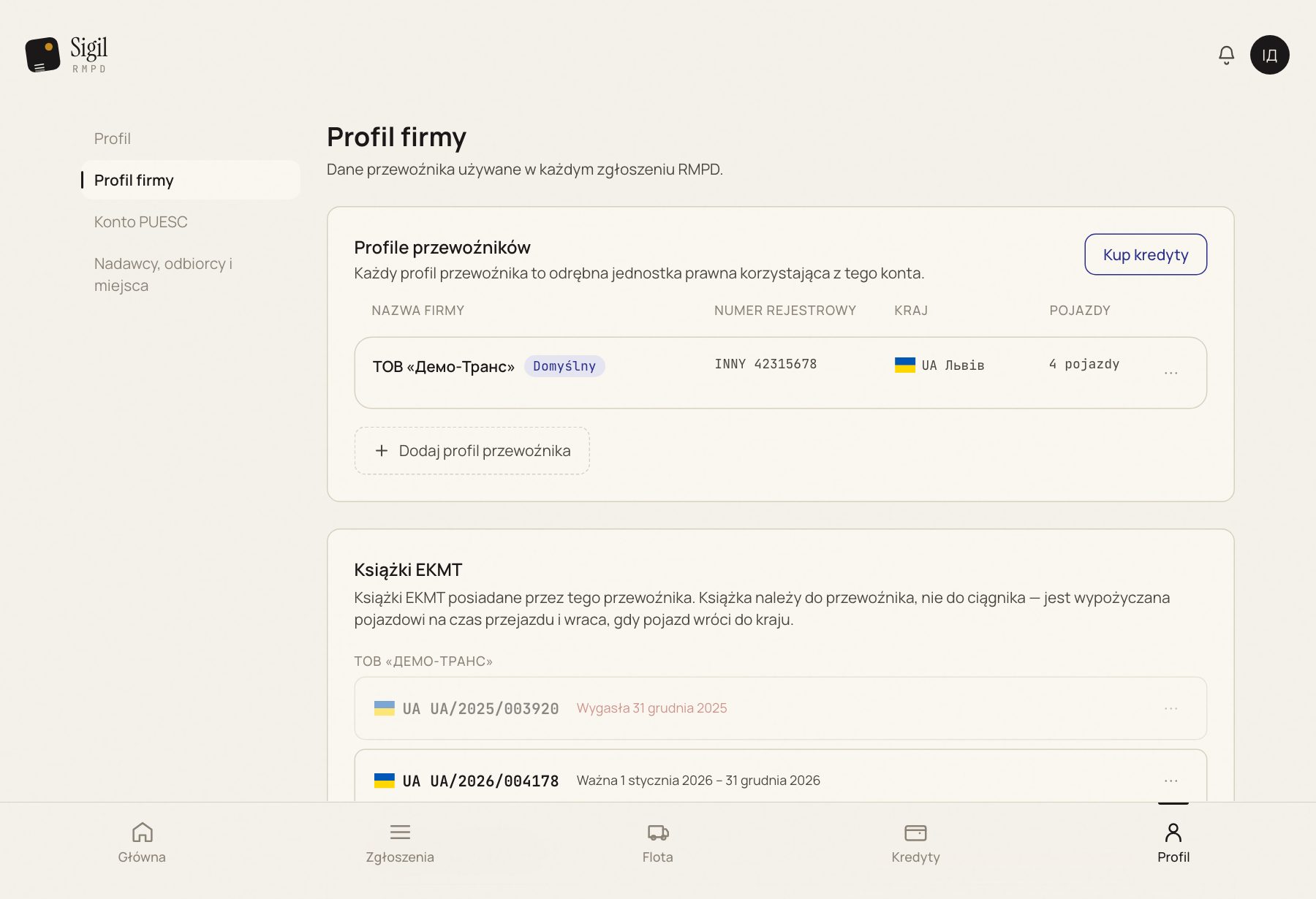
Task: Click expired book number UA/2025/003920
Action: [x=494, y=708]
